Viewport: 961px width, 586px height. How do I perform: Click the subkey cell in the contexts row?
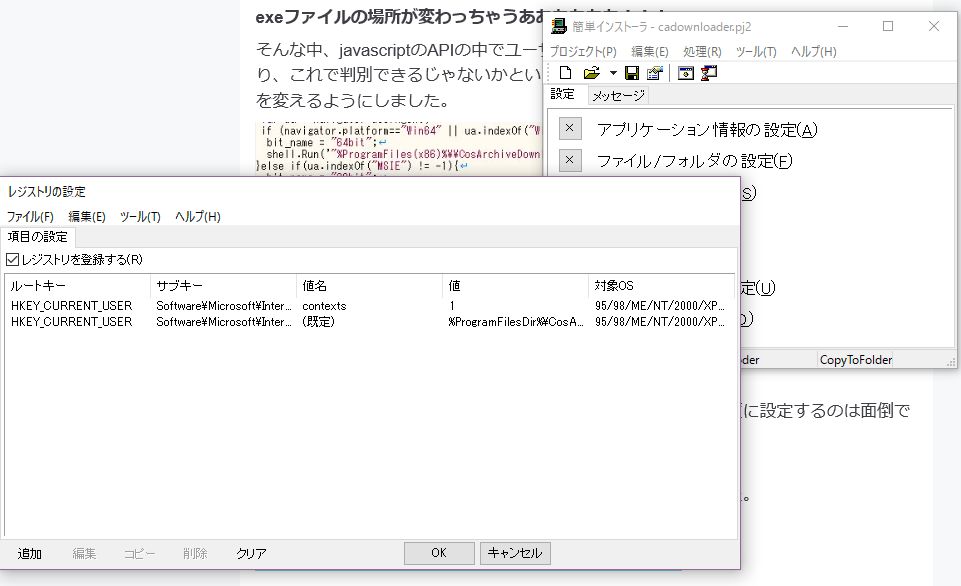click(224, 306)
